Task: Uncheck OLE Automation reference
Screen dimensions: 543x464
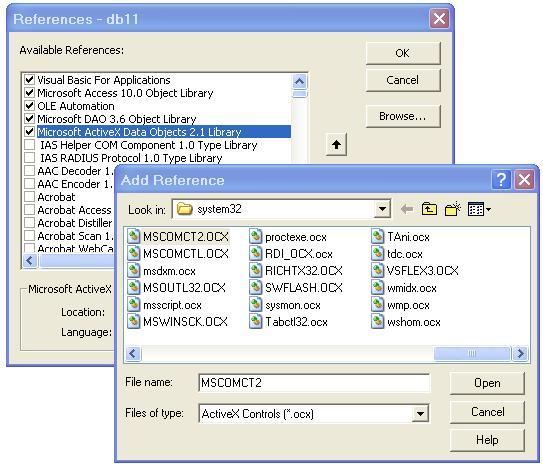Action: click(x=30, y=106)
